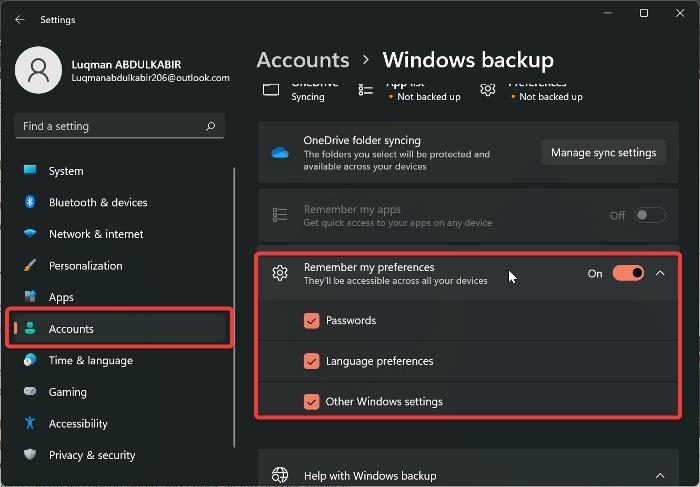Viewport: 700px width, 487px height.
Task: Click the Bluetooth icon in sidebar
Action: [x=30, y=202]
